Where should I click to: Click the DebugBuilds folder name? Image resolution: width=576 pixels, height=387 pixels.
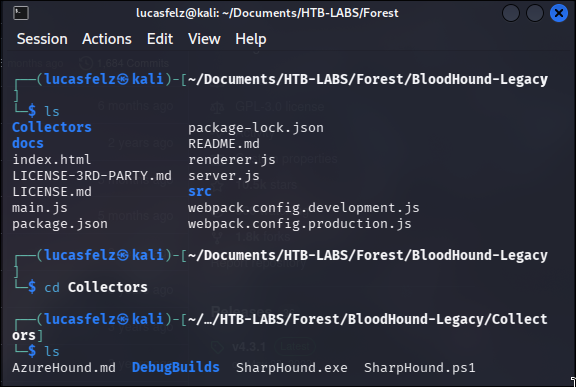176,367
